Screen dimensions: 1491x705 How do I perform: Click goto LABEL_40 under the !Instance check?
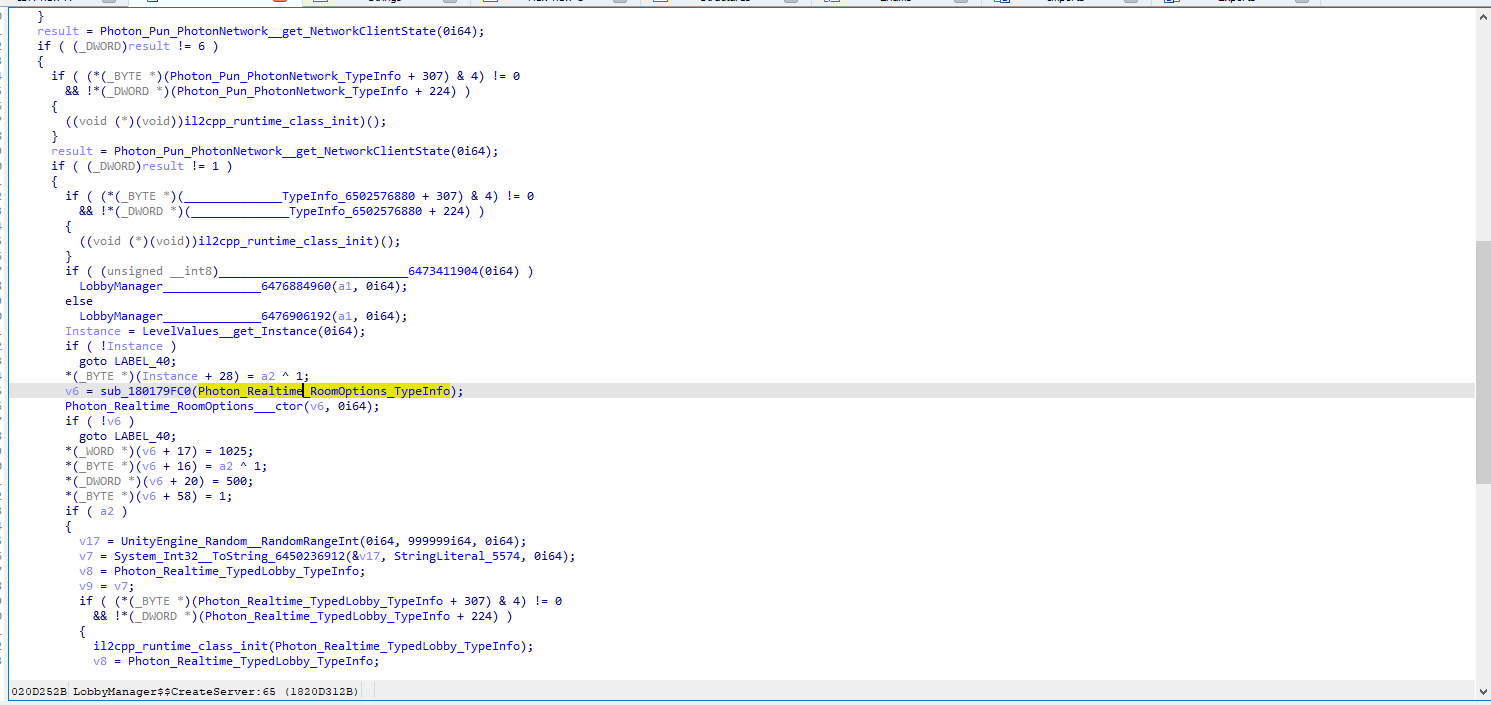click(128, 361)
